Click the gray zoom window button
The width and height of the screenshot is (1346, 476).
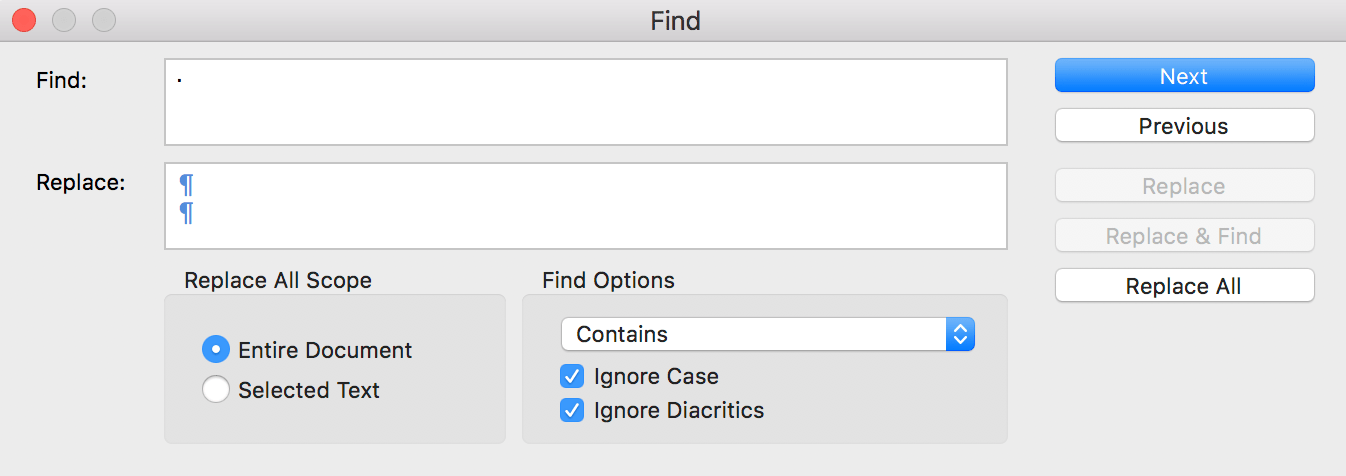point(104,19)
